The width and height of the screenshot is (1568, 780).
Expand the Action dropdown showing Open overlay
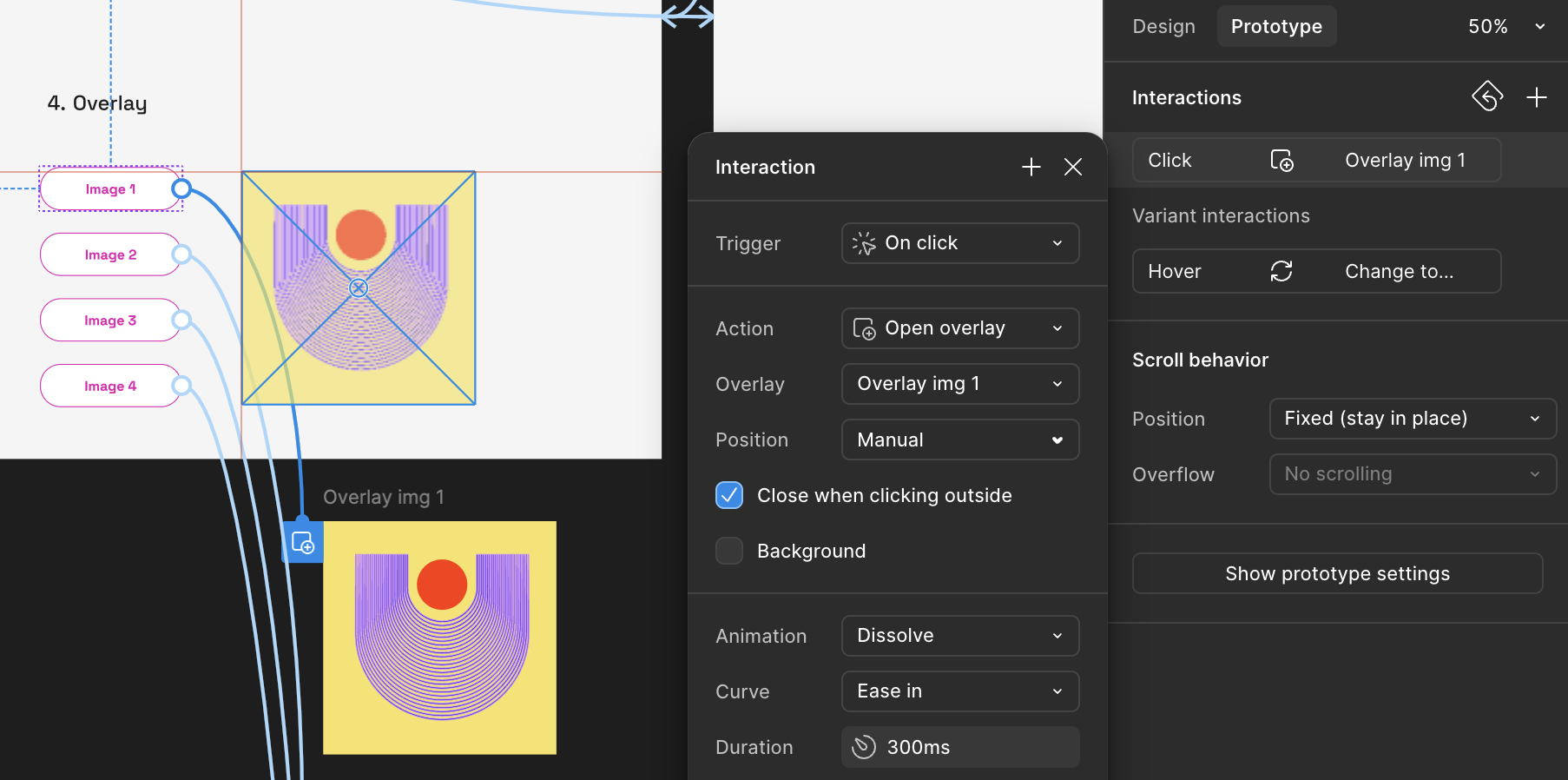tap(959, 328)
